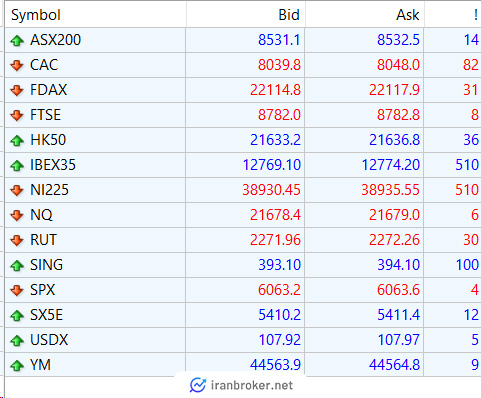Click the SX5E bid value 5410.2
Viewport: 481px width, 398px height.
[x=279, y=315]
